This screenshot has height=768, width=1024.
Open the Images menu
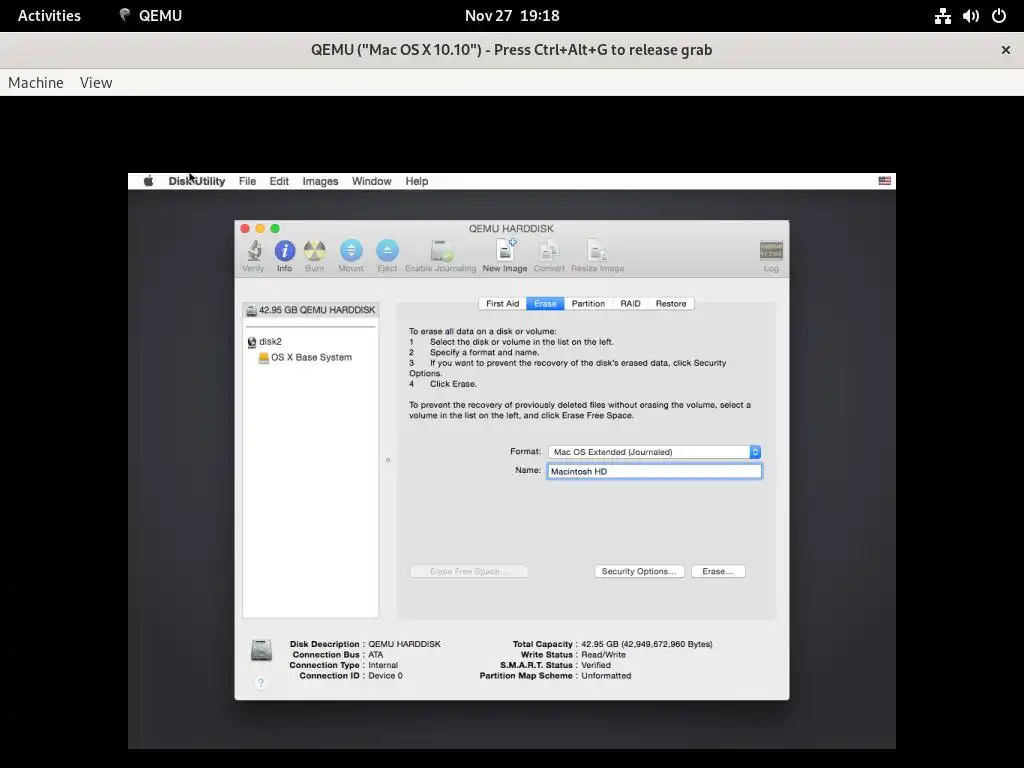point(320,182)
